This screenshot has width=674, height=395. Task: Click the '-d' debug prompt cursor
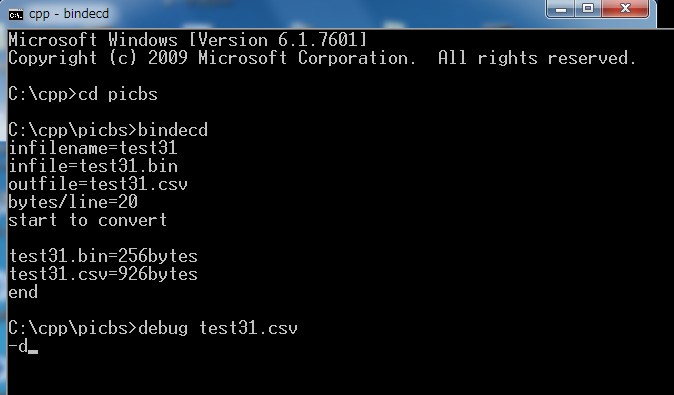coord(23,346)
